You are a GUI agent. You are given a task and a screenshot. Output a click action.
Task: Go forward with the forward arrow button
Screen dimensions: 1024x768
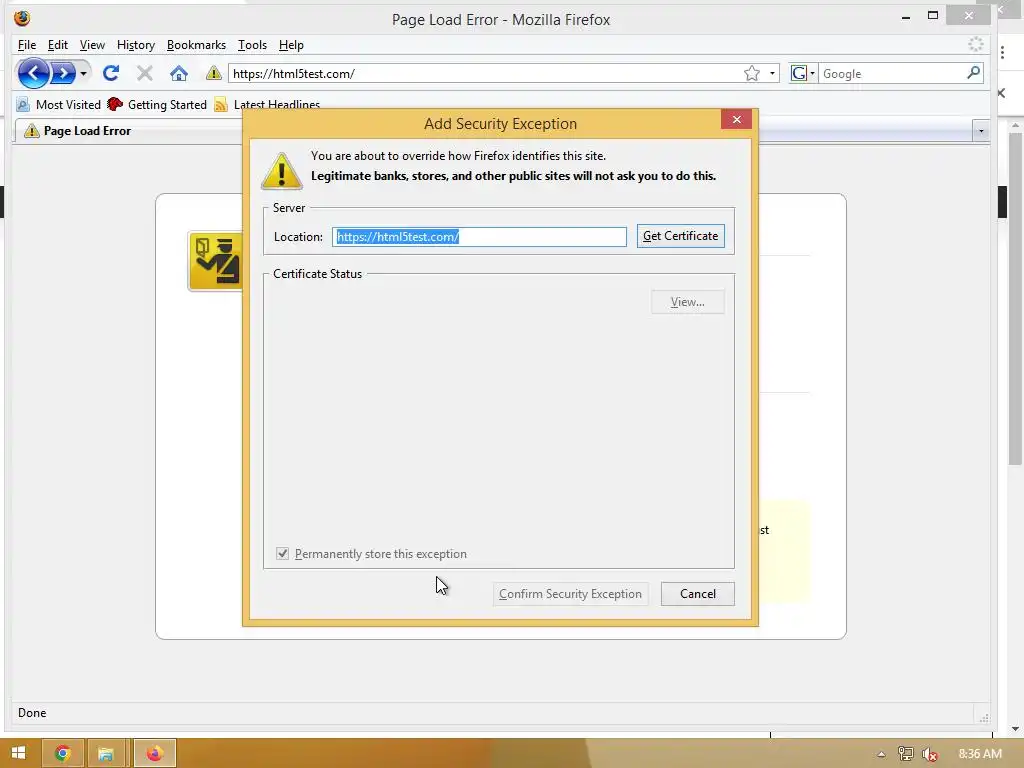(63, 73)
